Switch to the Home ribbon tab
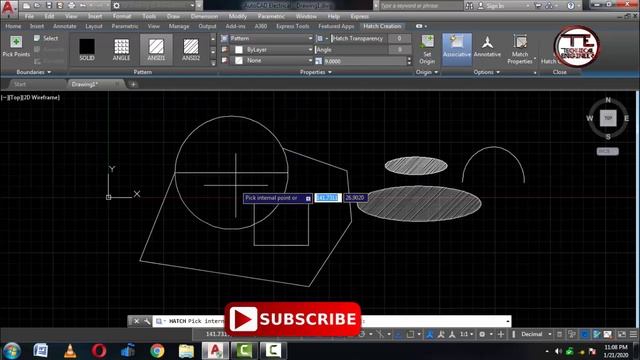Image resolution: width=640 pixels, height=360 pixels. (13, 26)
